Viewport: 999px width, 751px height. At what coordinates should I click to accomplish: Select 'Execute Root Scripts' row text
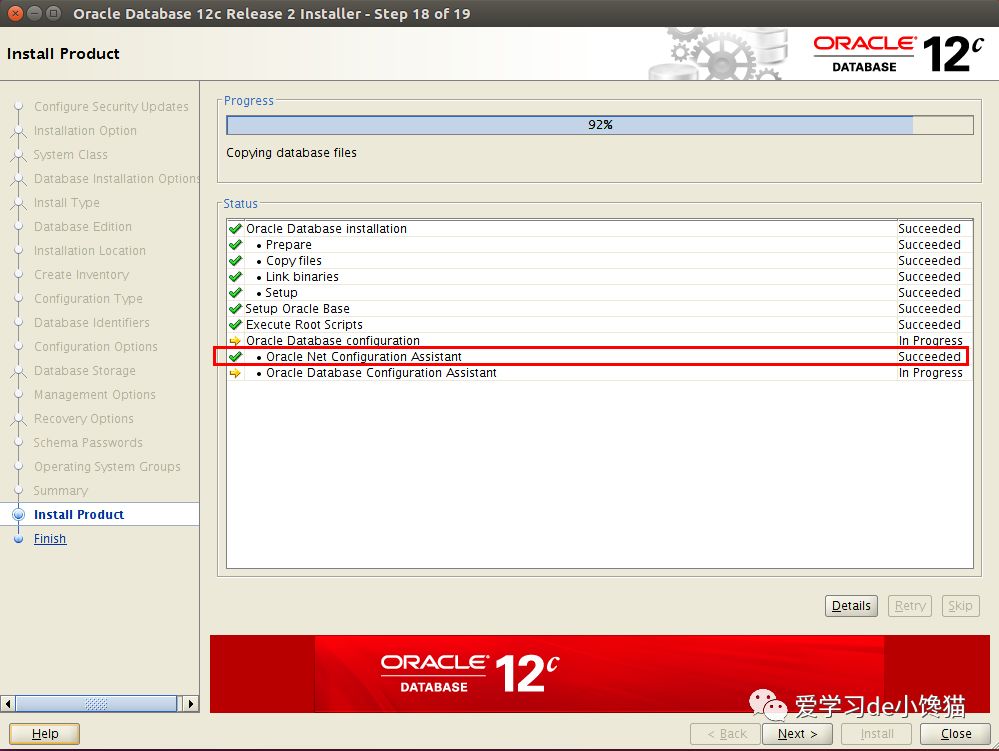coord(304,325)
